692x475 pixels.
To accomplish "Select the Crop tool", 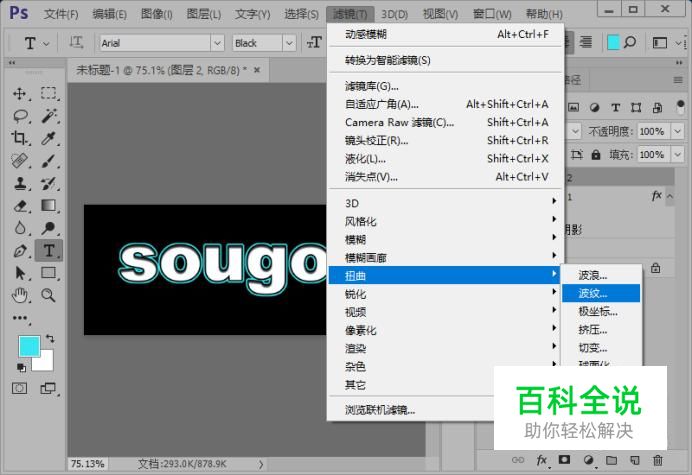I will pos(19,138).
